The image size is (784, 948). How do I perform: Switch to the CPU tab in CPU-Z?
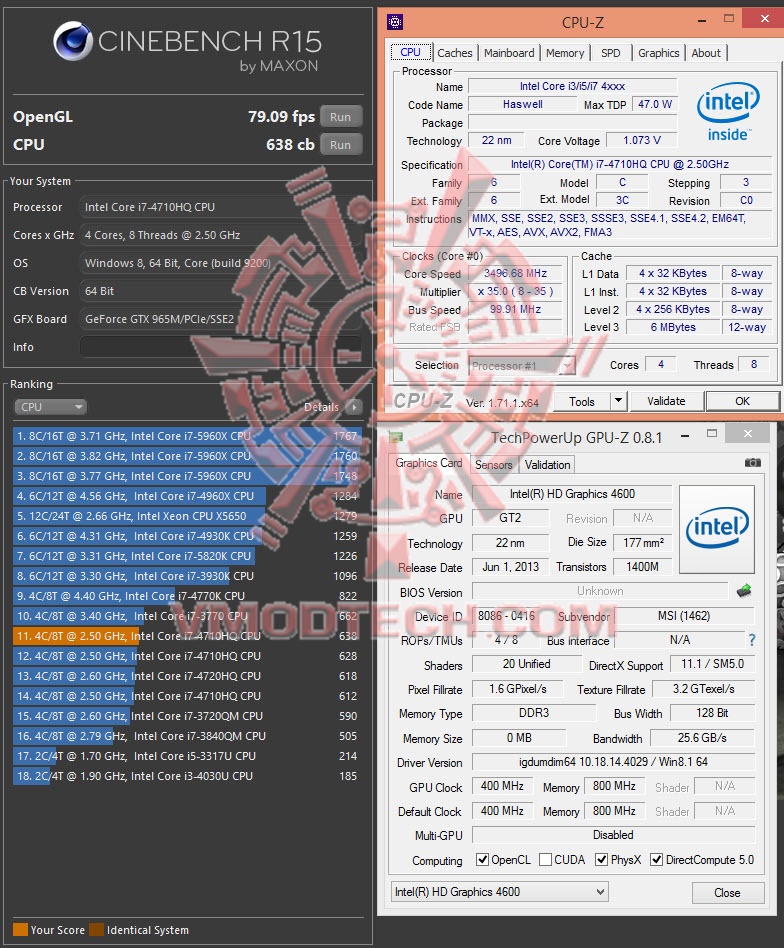410,52
